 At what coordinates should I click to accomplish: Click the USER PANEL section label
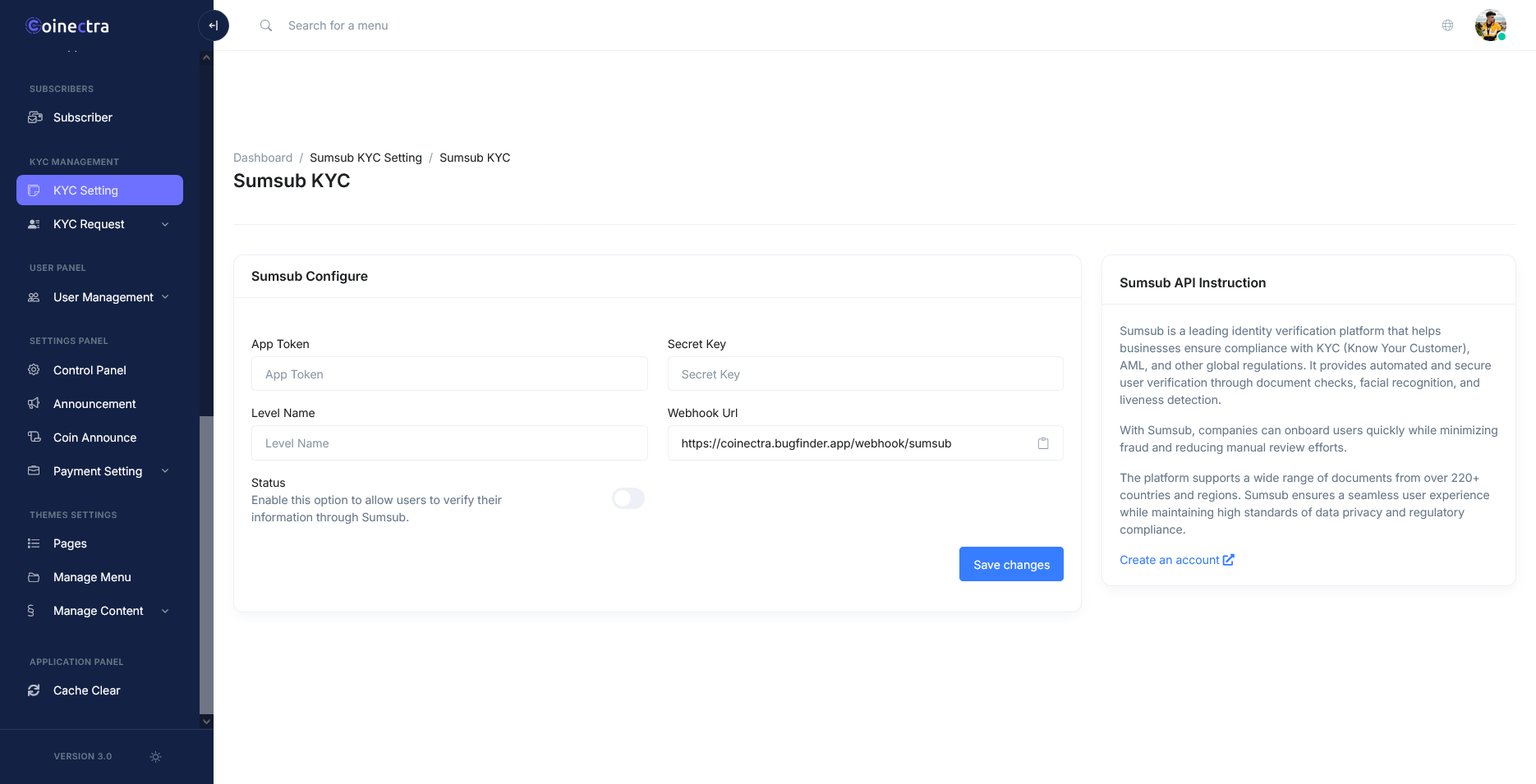[57, 268]
